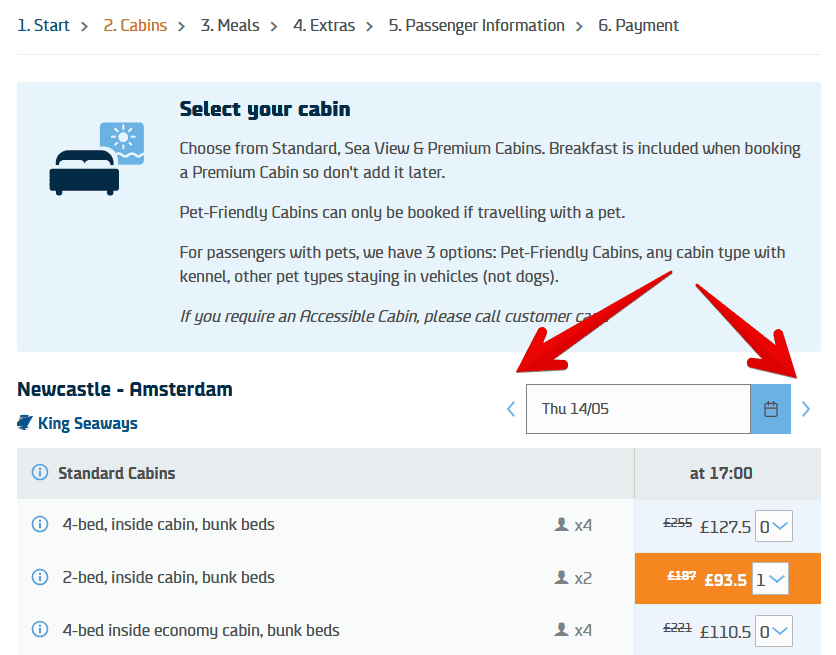Go back to step 1. Start
836x655 pixels.
43,25
